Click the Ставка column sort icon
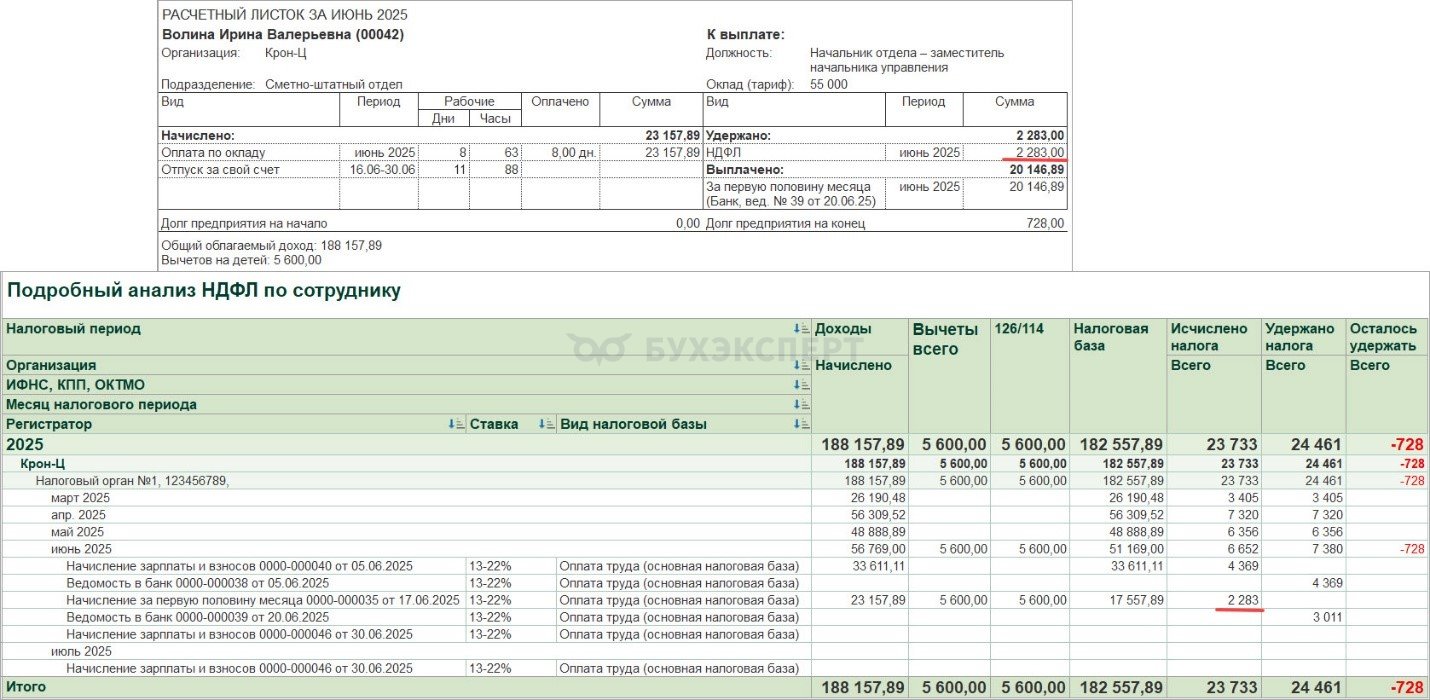 (x=546, y=424)
